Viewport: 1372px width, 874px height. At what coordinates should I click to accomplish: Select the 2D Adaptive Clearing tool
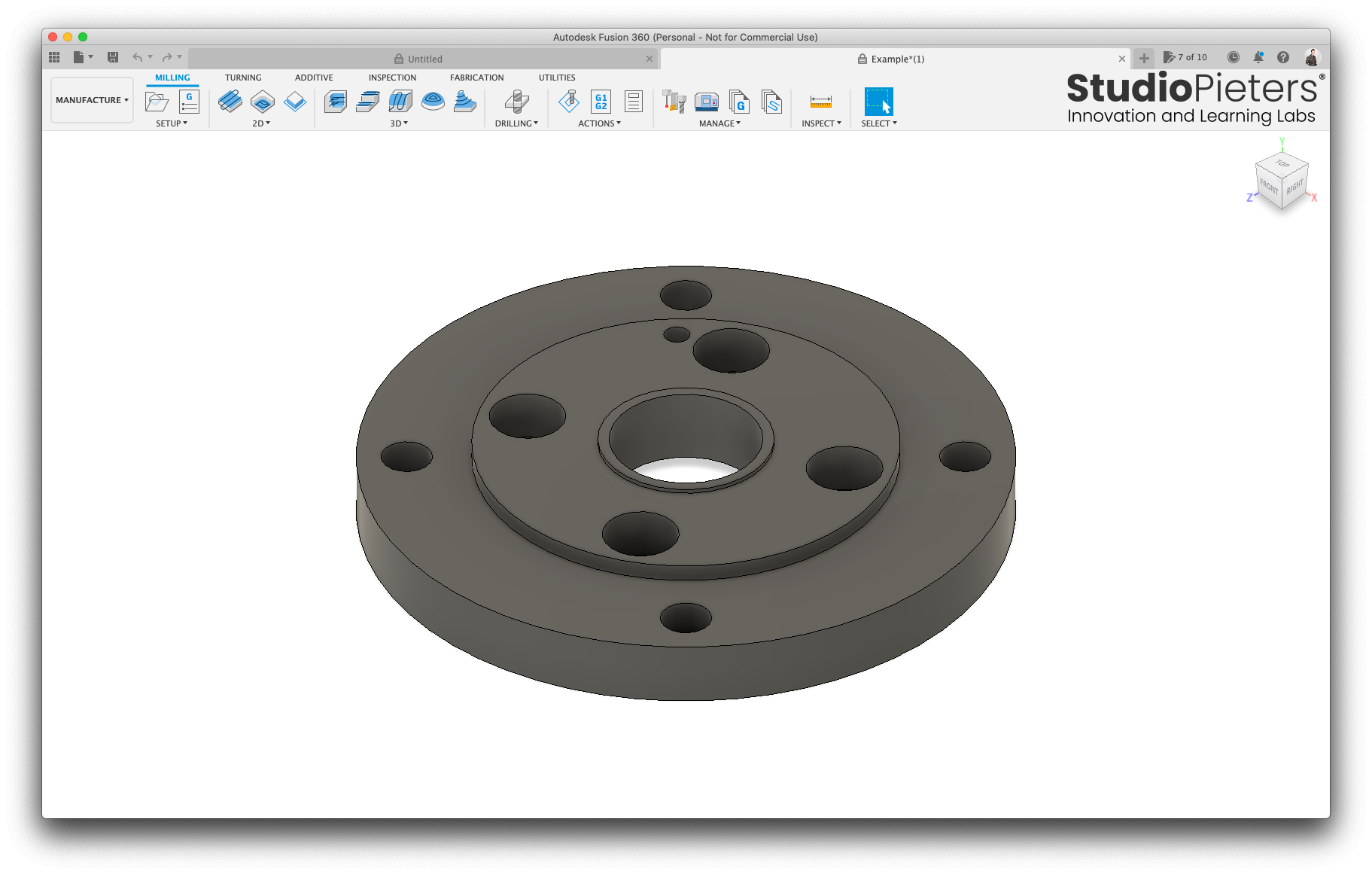click(x=230, y=101)
